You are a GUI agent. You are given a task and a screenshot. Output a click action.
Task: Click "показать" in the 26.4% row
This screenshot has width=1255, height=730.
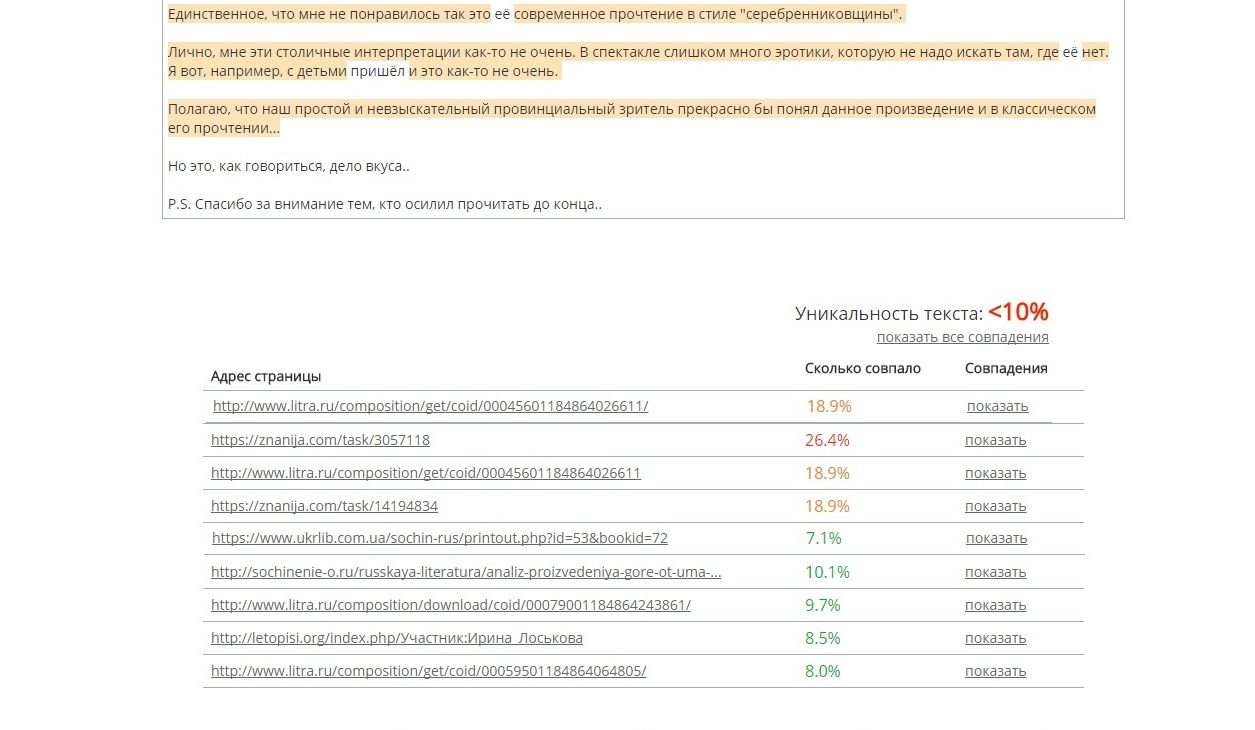point(995,440)
